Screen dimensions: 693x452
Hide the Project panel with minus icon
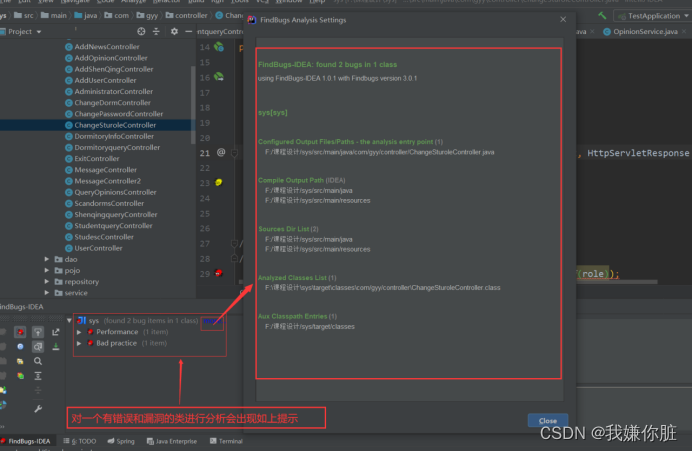click(x=189, y=31)
